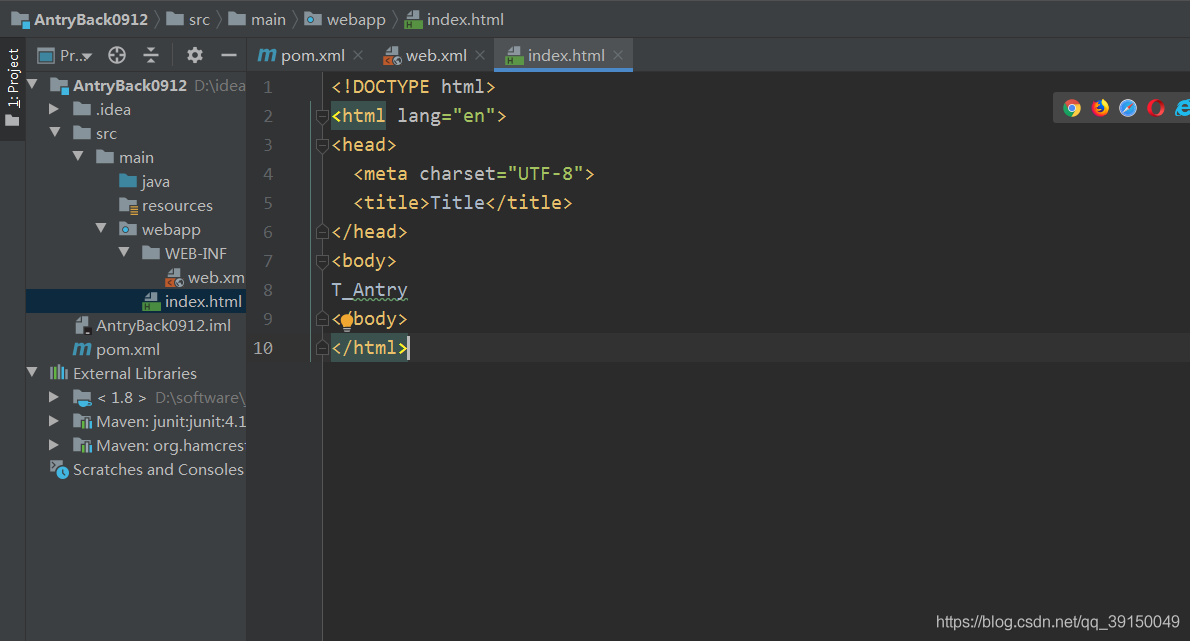Screen dimensions: 1190x641
Task: Expand Maven: junit library node
Action: pos(54,421)
